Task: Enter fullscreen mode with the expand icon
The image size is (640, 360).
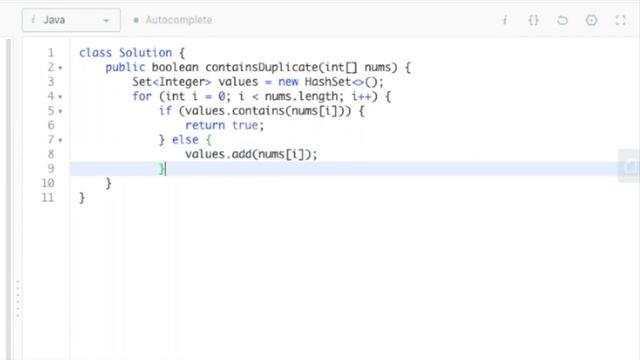Action: tap(620, 20)
